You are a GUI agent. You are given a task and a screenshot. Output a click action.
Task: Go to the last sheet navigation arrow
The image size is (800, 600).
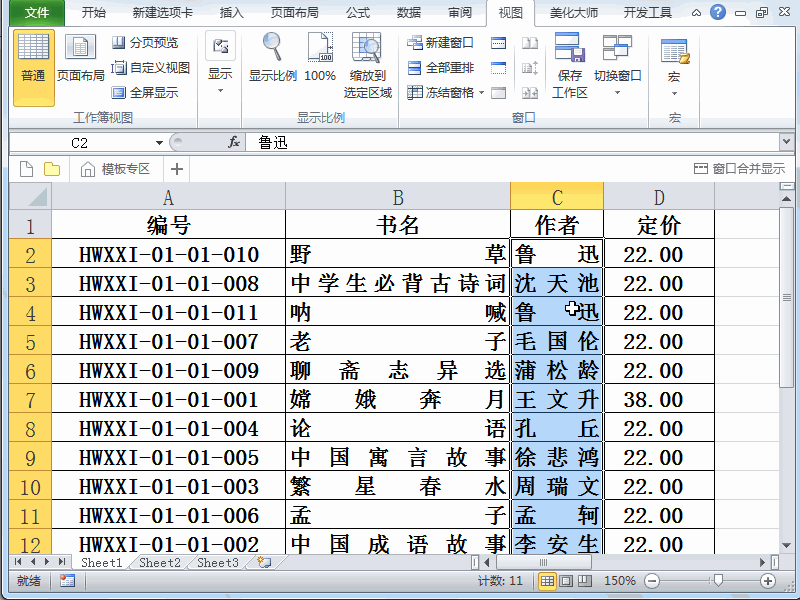pyautogui.click(x=62, y=562)
